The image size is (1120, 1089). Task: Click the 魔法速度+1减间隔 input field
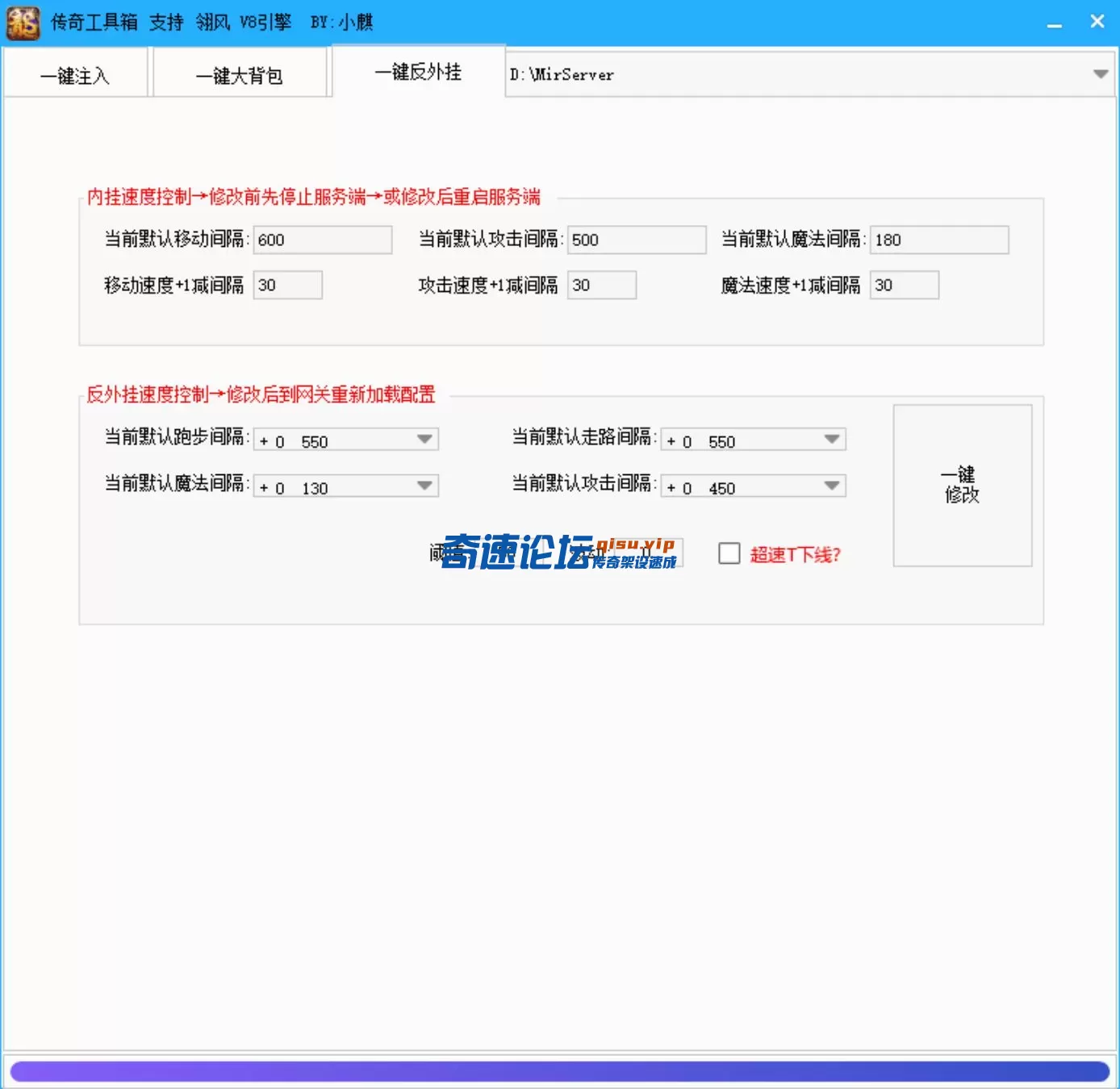(x=905, y=285)
